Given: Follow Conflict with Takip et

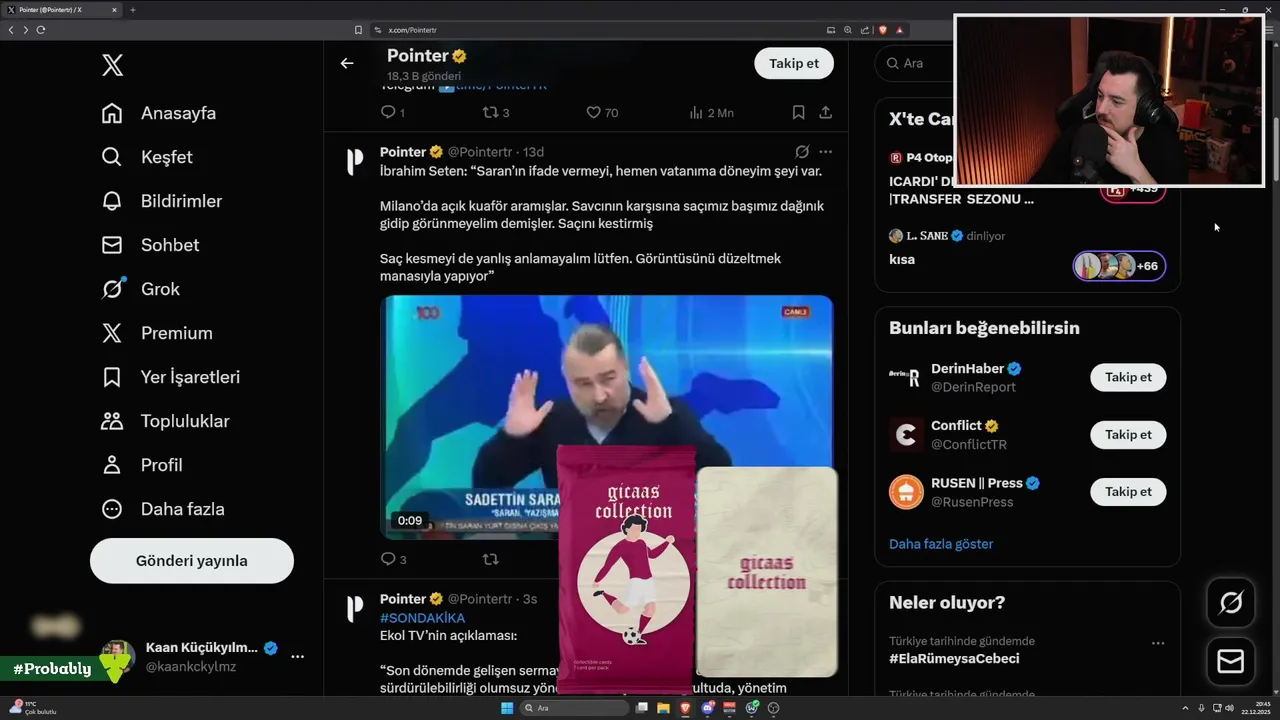Looking at the screenshot, I should pyautogui.click(x=1128, y=434).
